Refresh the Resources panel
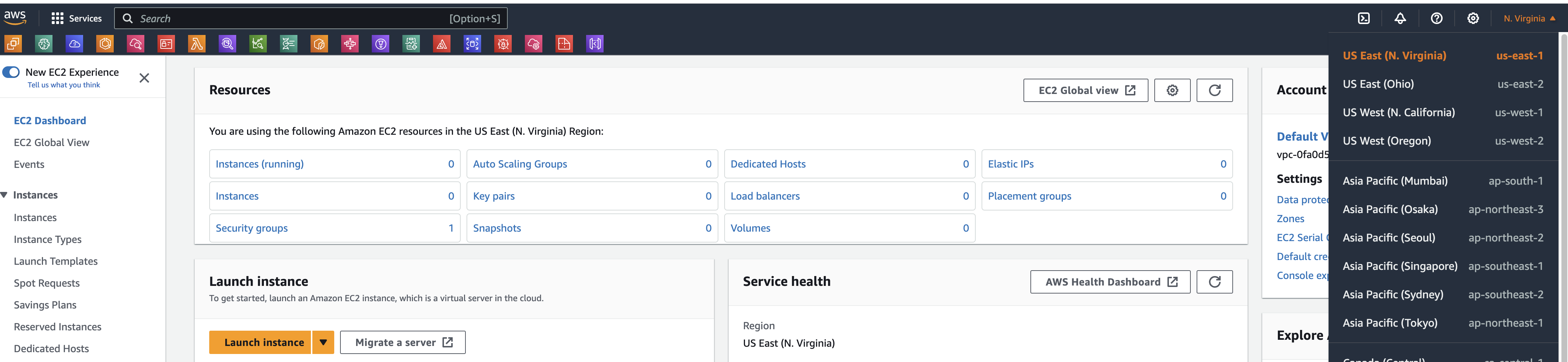 [1214, 90]
